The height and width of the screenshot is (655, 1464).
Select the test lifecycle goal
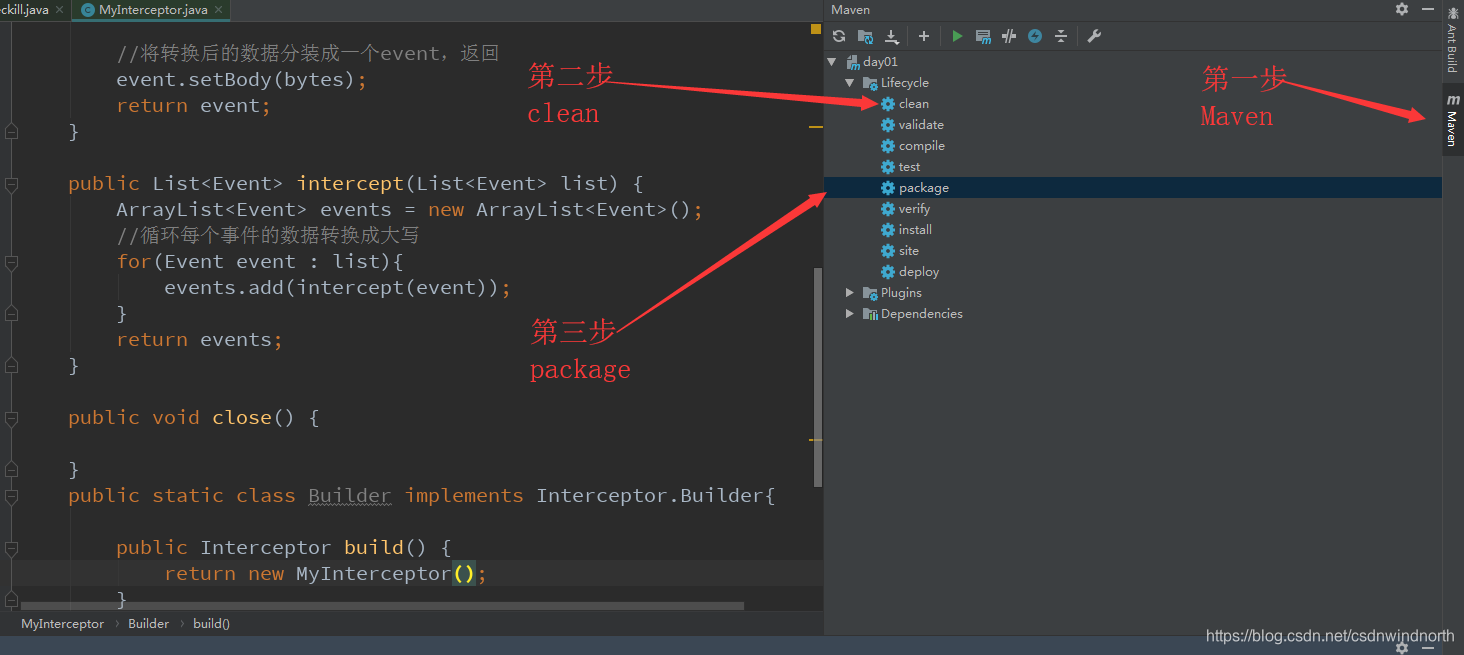pyautogui.click(x=909, y=167)
